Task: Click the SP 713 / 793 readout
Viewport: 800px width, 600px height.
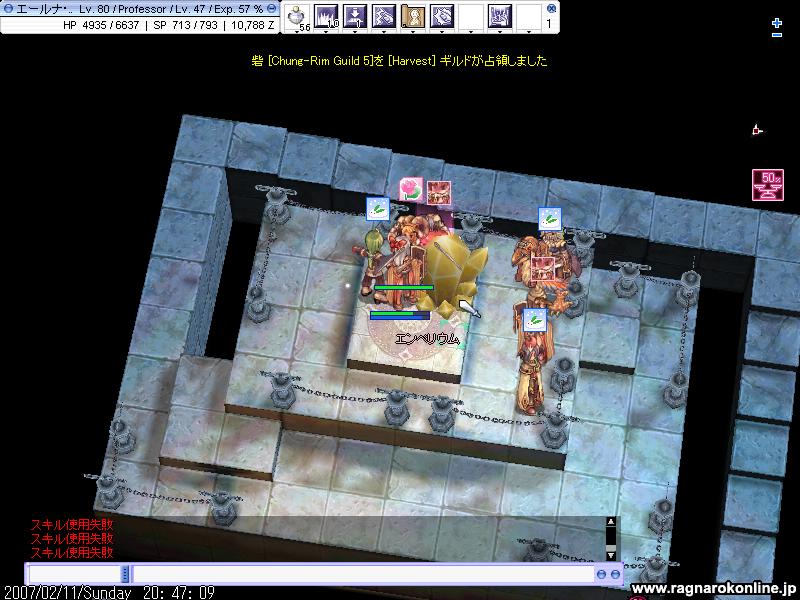Action: tap(185, 25)
